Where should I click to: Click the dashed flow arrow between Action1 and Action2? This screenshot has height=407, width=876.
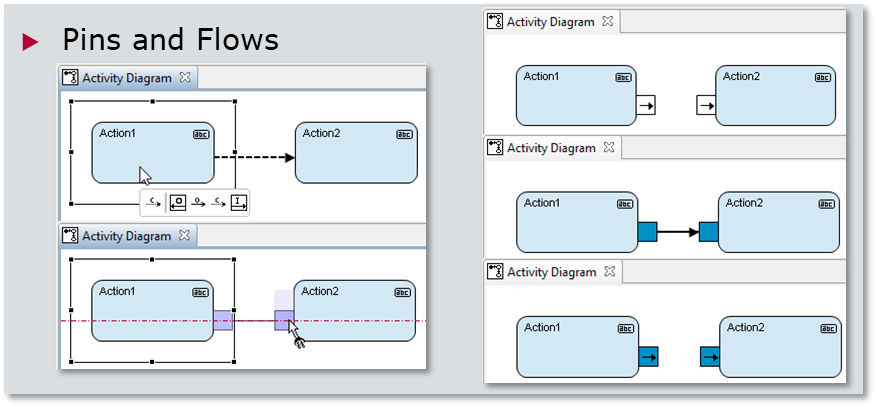[254, 157]
